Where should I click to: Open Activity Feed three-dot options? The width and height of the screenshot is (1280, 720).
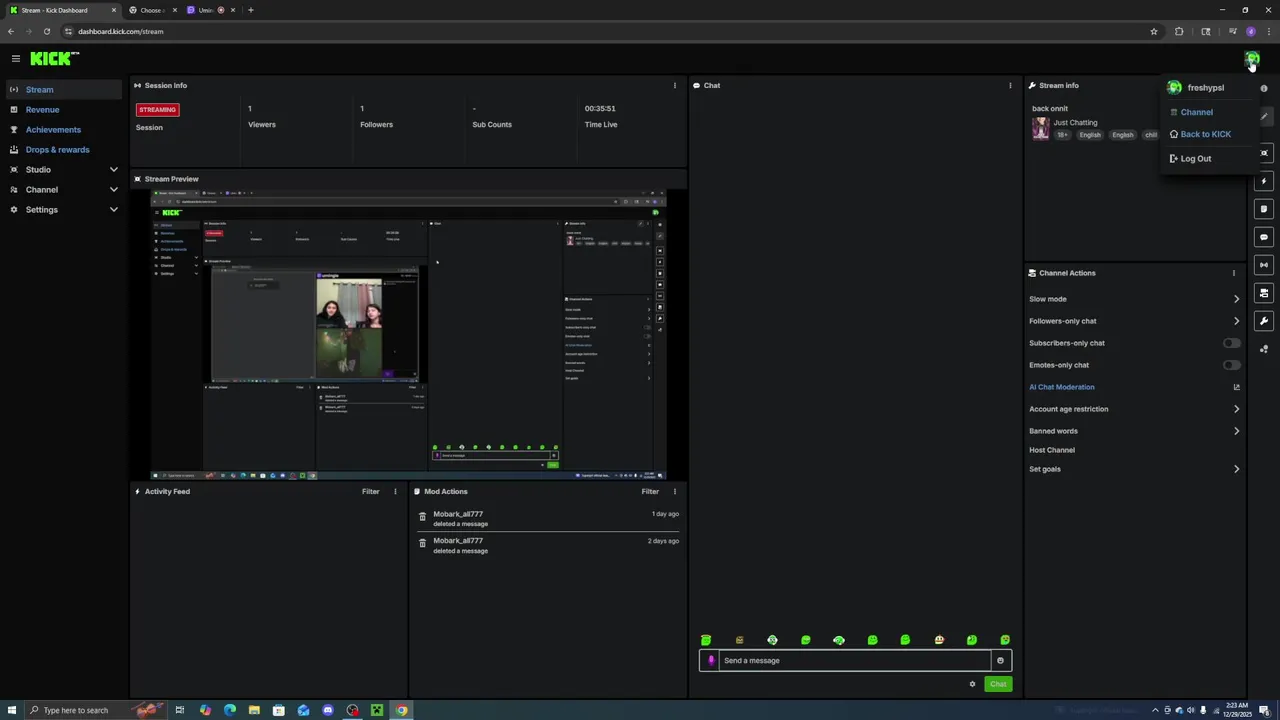pos(395,492)
